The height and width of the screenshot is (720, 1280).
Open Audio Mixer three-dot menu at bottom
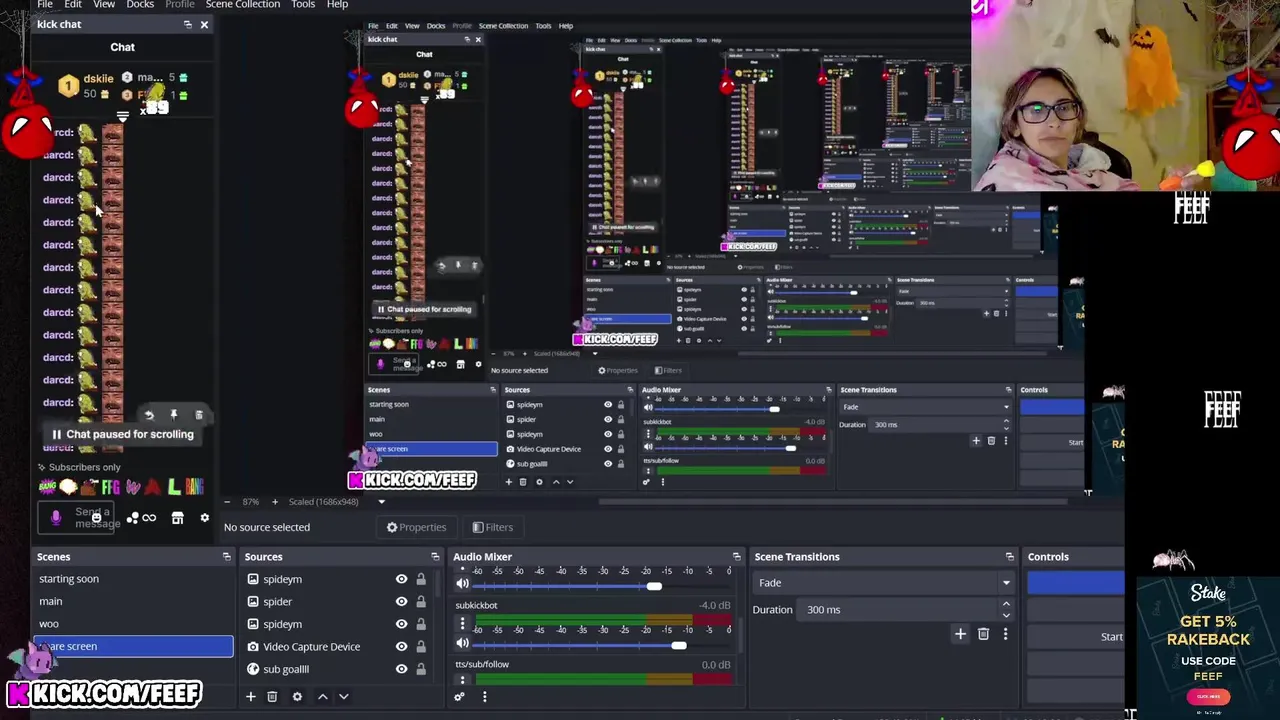tap(484, 697)
